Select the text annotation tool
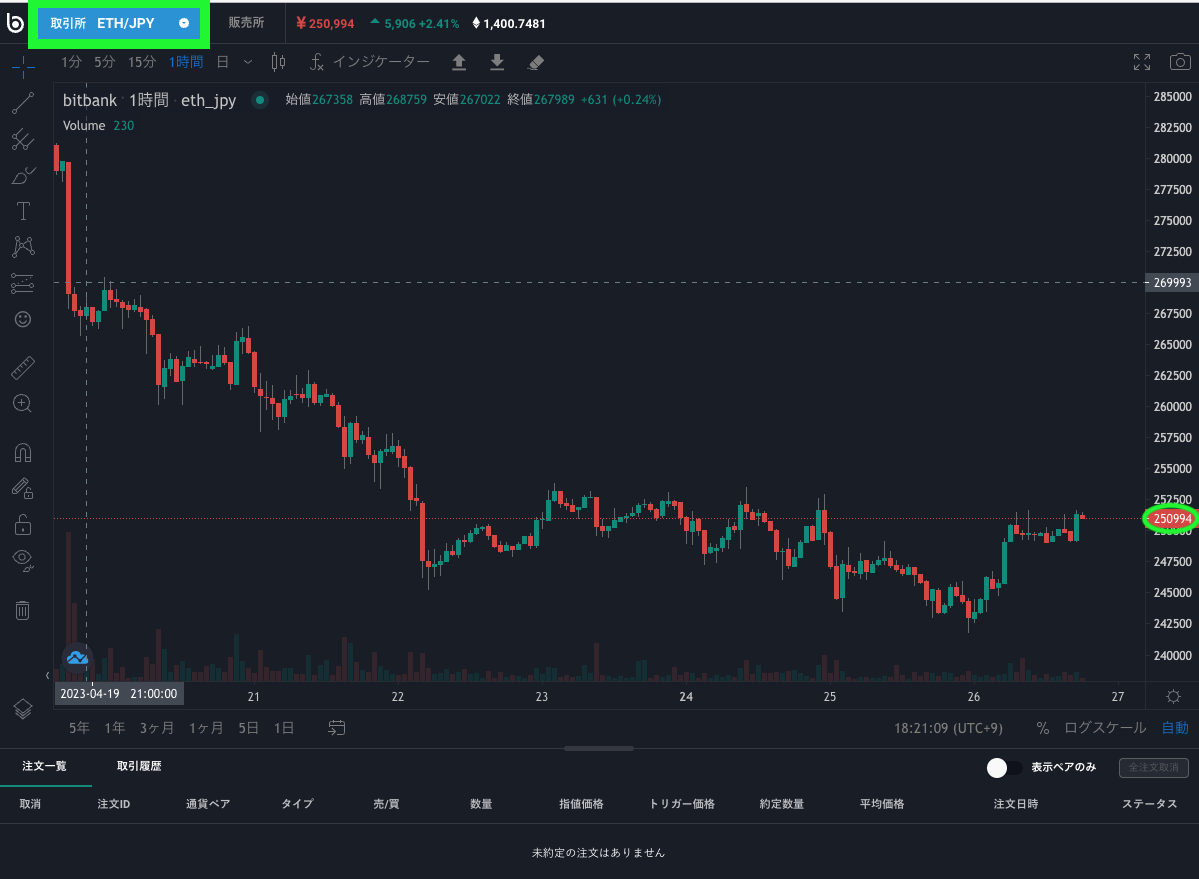This screenshot has height=879, width=1199. [x=23, y=211]
